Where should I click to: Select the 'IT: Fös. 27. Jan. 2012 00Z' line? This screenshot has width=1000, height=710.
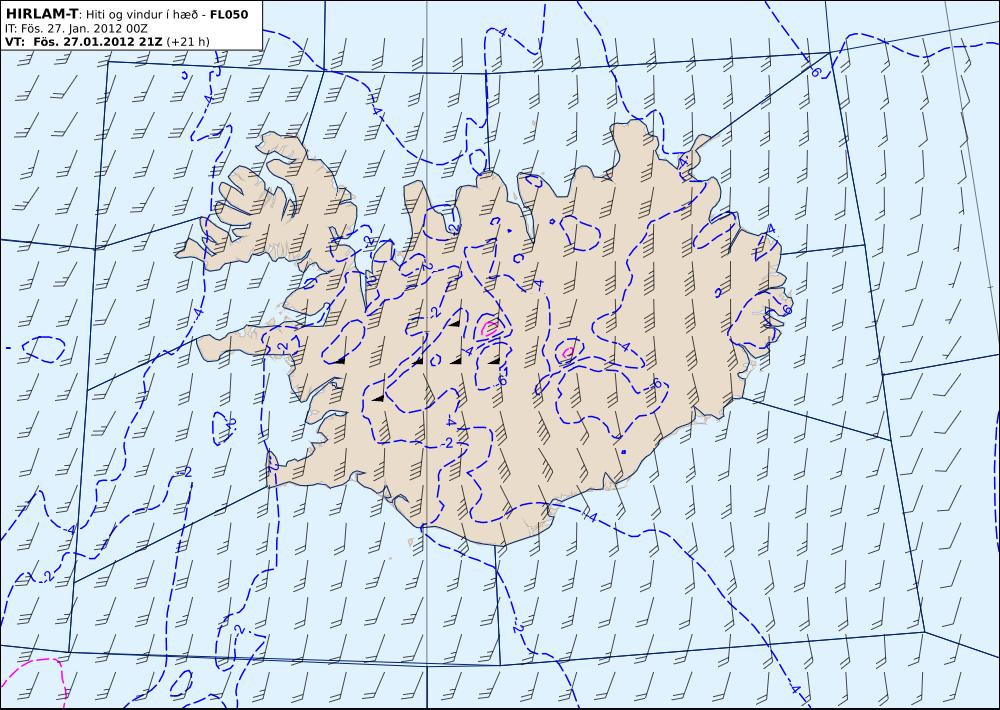pyautogui.click(x=76, y=29)
